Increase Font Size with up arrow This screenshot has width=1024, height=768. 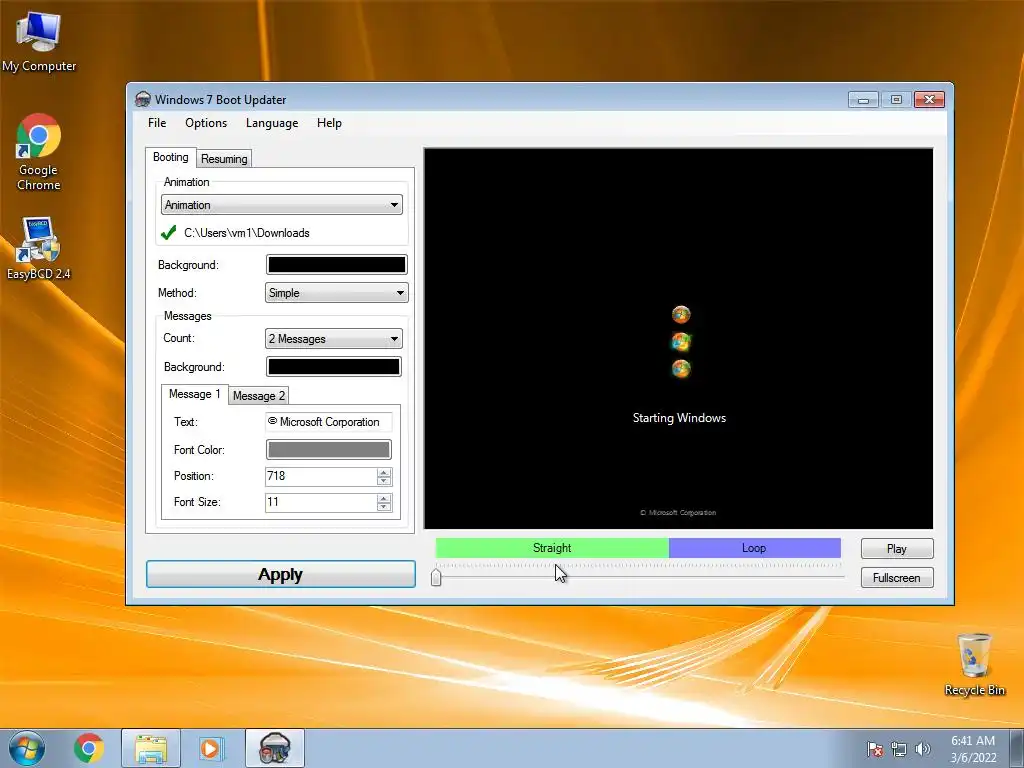384,498
